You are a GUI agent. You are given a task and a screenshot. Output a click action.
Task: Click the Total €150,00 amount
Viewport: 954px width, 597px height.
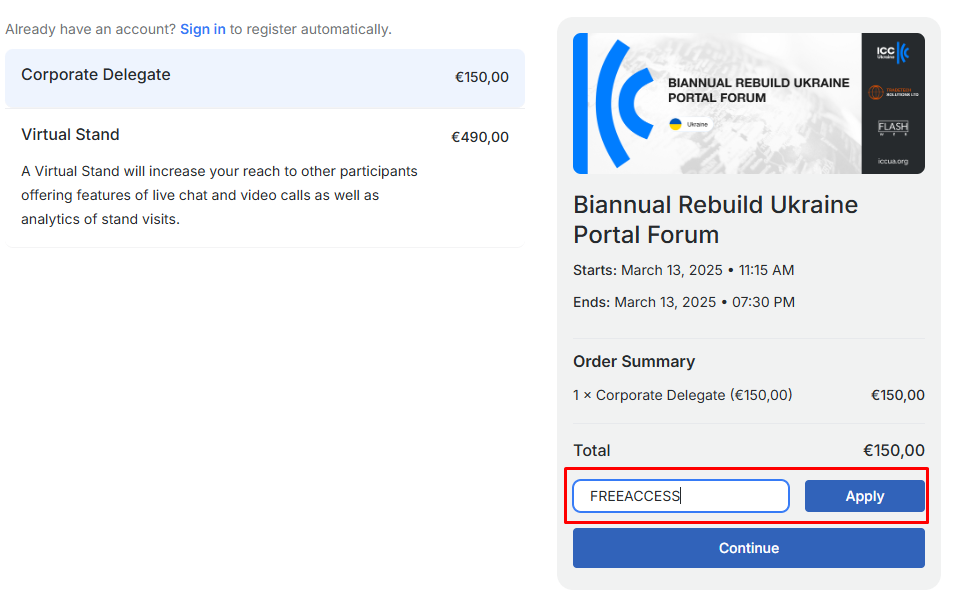tap(894, 450)
